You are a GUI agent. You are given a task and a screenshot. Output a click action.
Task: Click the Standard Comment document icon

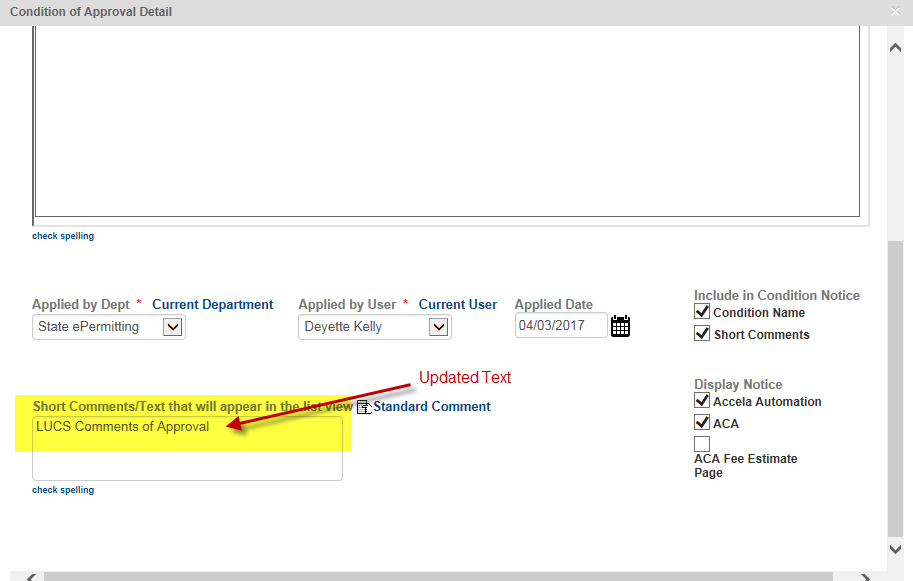[364, 407]
